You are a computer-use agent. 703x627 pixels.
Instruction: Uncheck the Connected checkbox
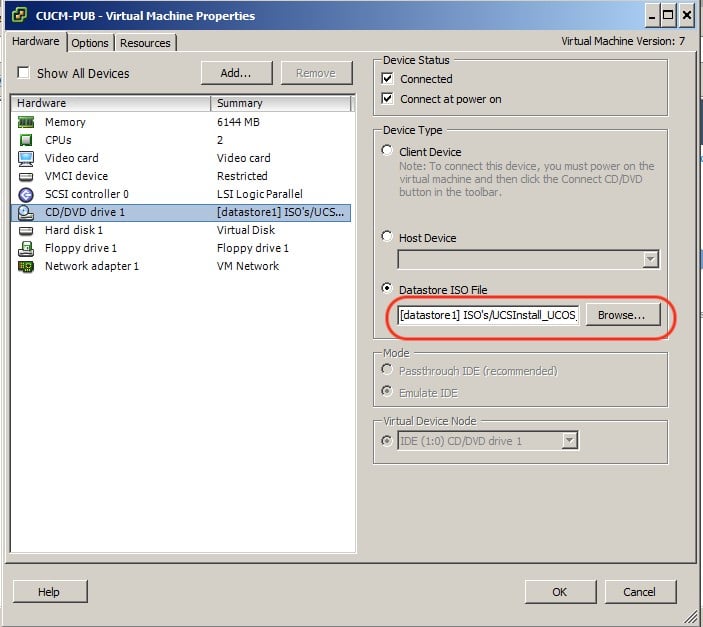387,78
